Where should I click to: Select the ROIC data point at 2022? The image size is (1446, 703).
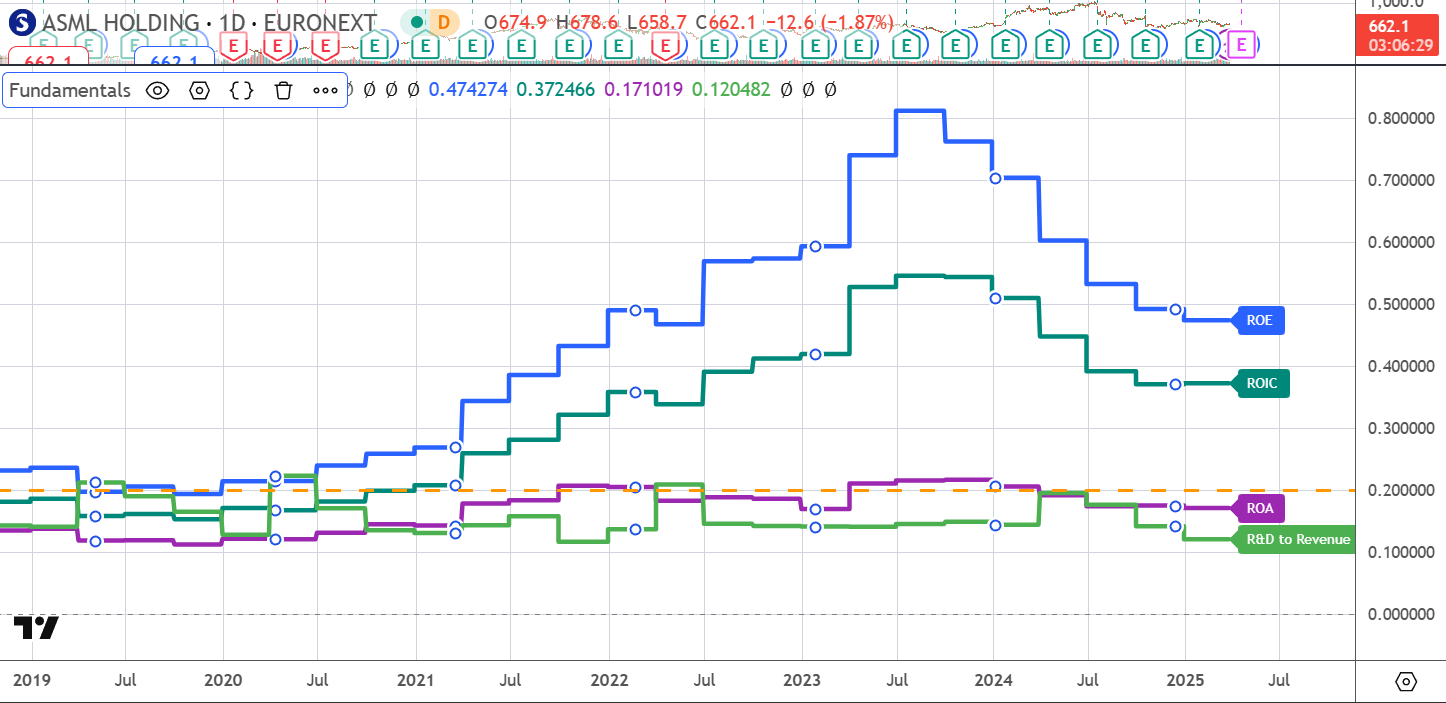635,392
